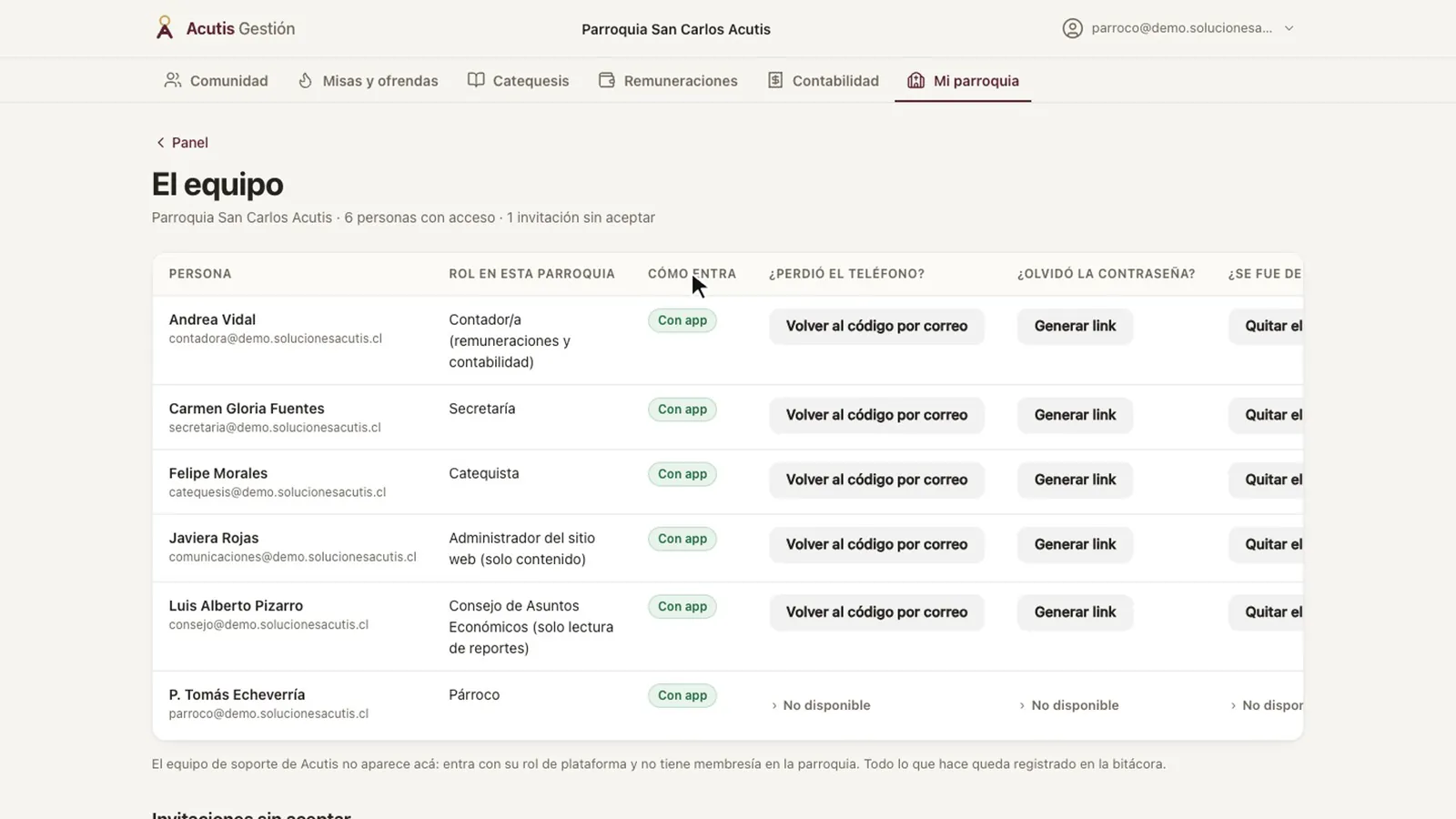Select the Contabilidad tab
Viewport: 1456px width, 819px height.
click(824, 80)
